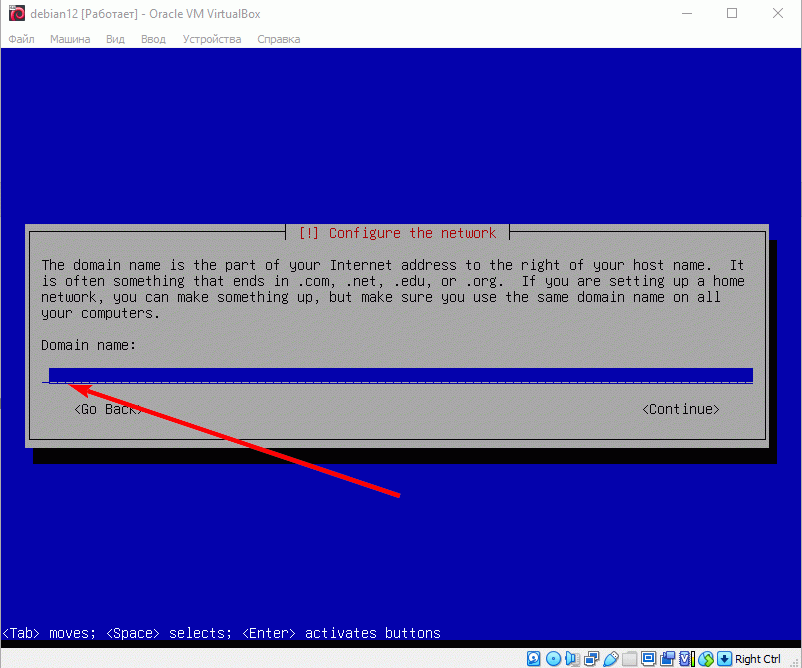The image size is (802, 668).
Task: Click the hard disk activity icon
Action: pos(533,659)
